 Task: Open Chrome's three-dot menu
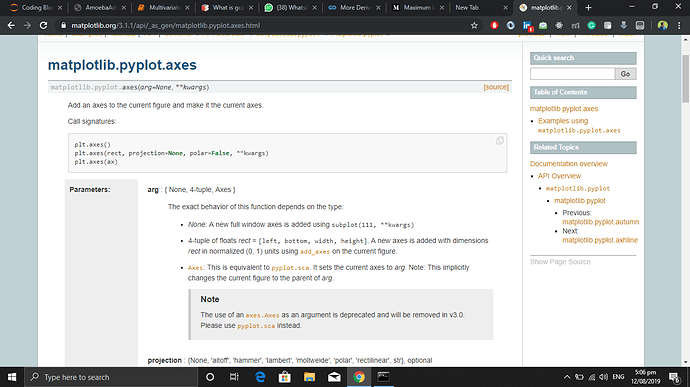click(x=679, y=26)
